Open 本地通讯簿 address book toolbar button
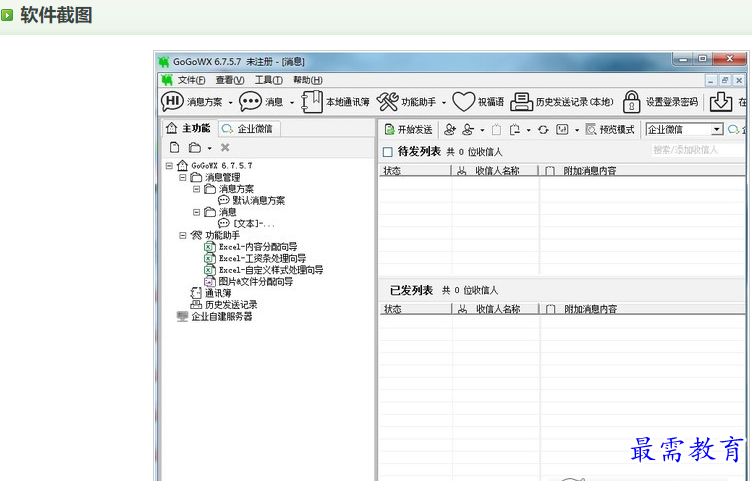 pos(335,102)
